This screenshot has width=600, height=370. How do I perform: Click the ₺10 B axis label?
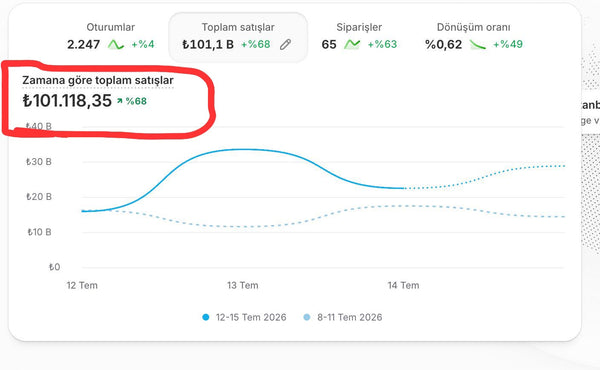coord(39,232)
